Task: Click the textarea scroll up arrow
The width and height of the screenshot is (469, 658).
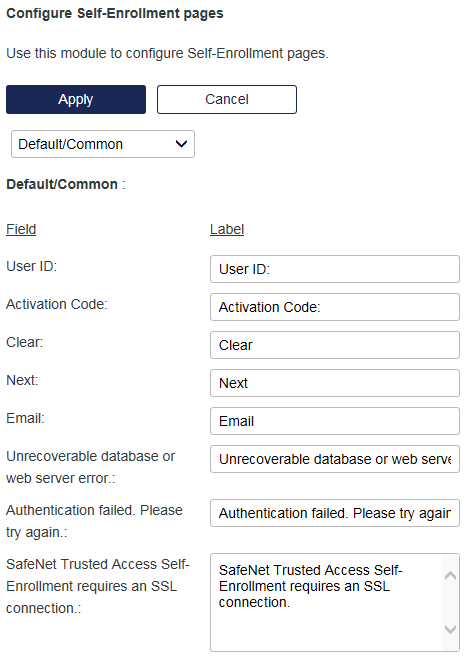Action: 451,575
